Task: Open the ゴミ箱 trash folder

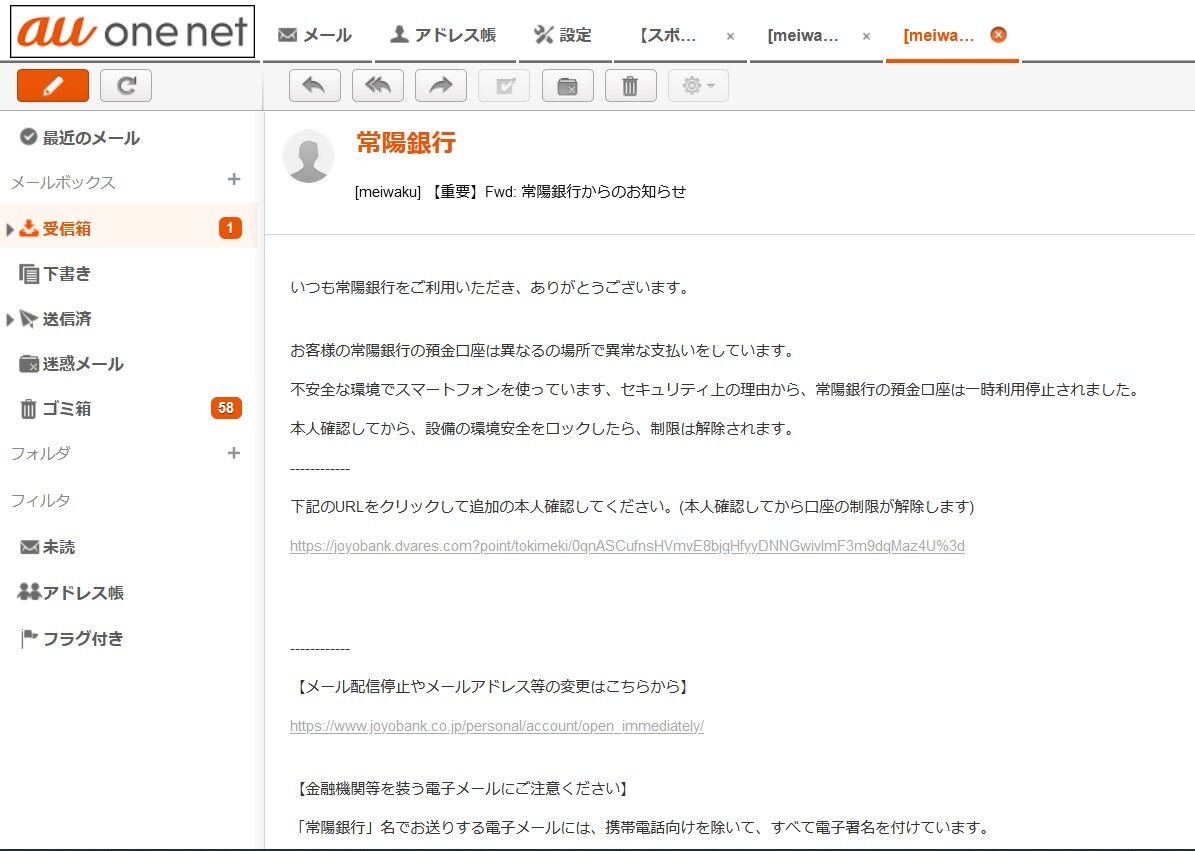Action: [55, 409]
